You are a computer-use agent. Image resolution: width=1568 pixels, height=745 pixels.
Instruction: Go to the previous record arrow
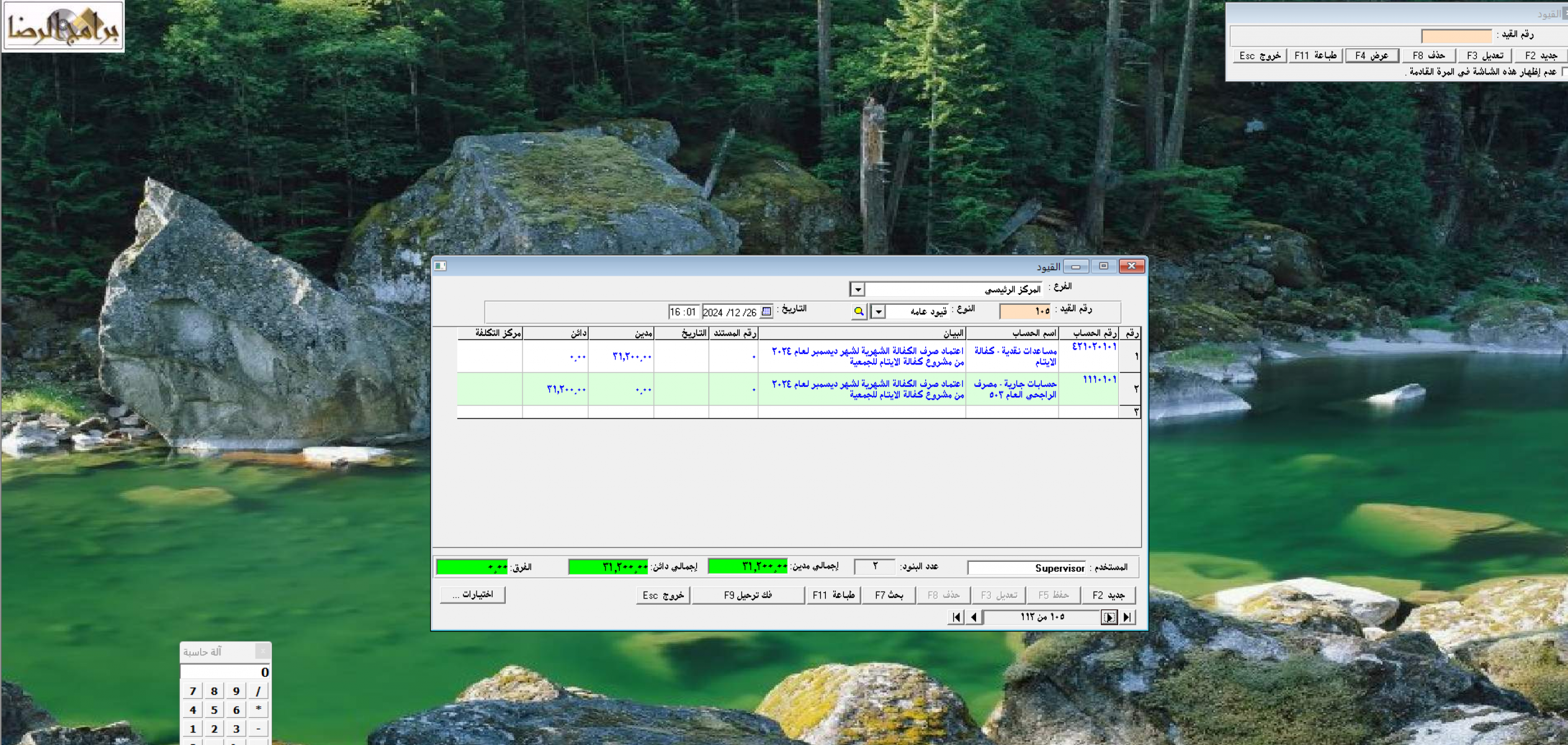974,617
